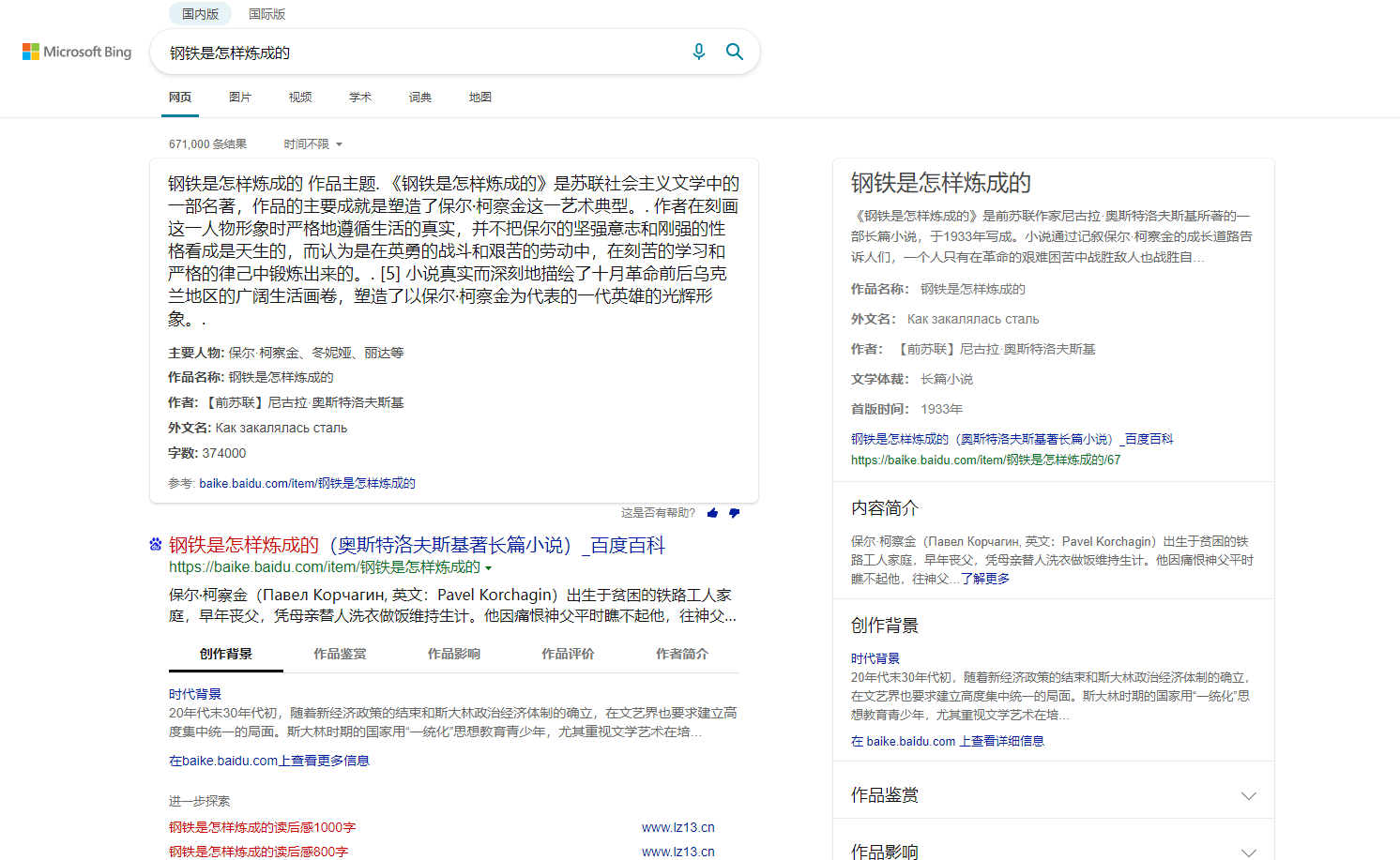Viewport: 1400px width, 860px height.
Task: Switch to the 图片 search tab
Action: [240, 97]
